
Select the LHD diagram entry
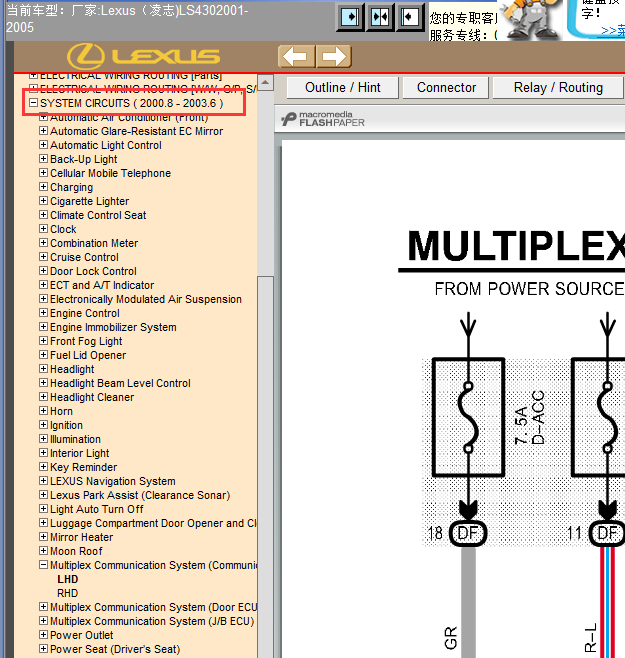click(x=68, y=579)
